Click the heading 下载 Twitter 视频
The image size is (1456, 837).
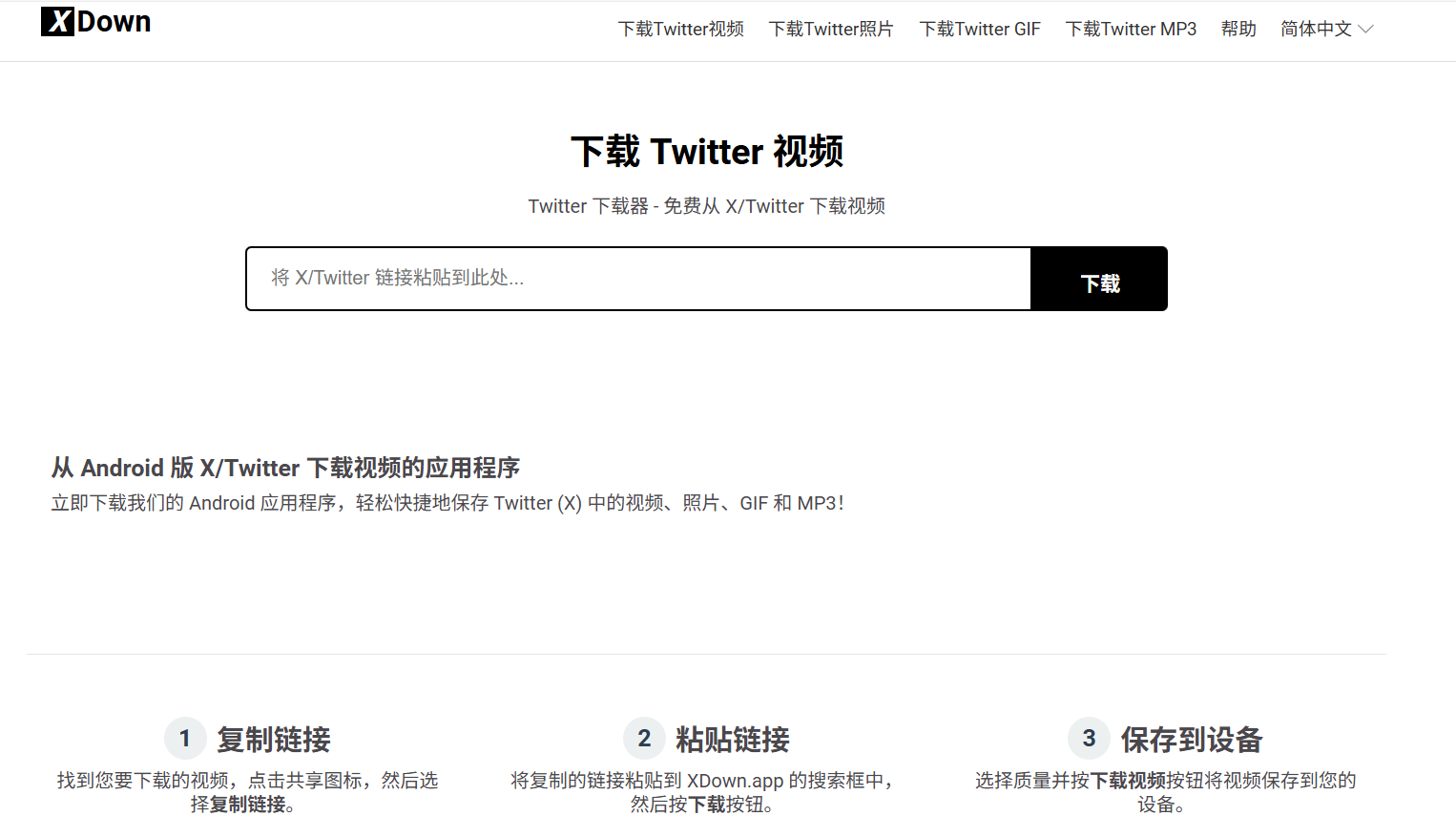707,152
